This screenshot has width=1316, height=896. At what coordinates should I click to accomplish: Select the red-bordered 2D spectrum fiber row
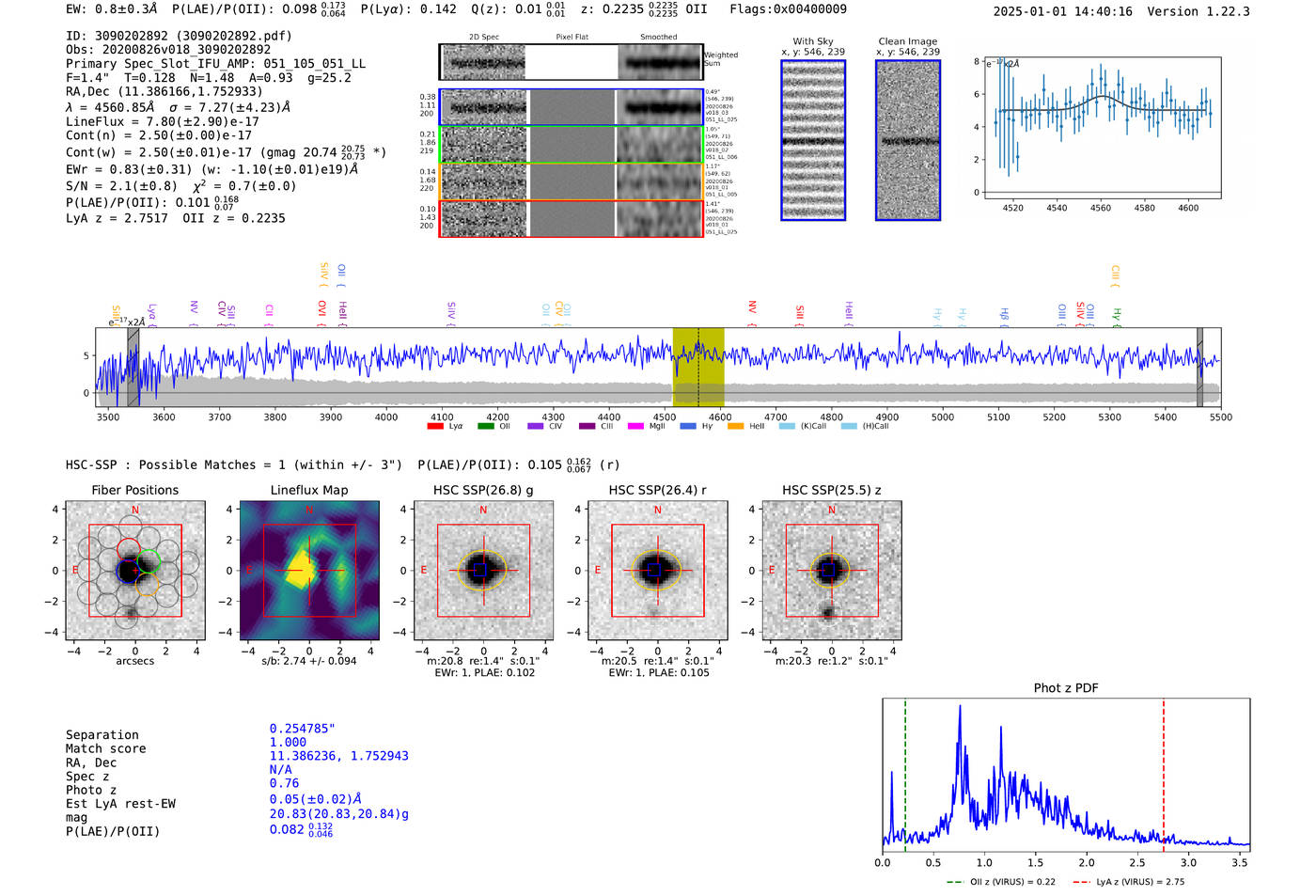click(572, 218)
